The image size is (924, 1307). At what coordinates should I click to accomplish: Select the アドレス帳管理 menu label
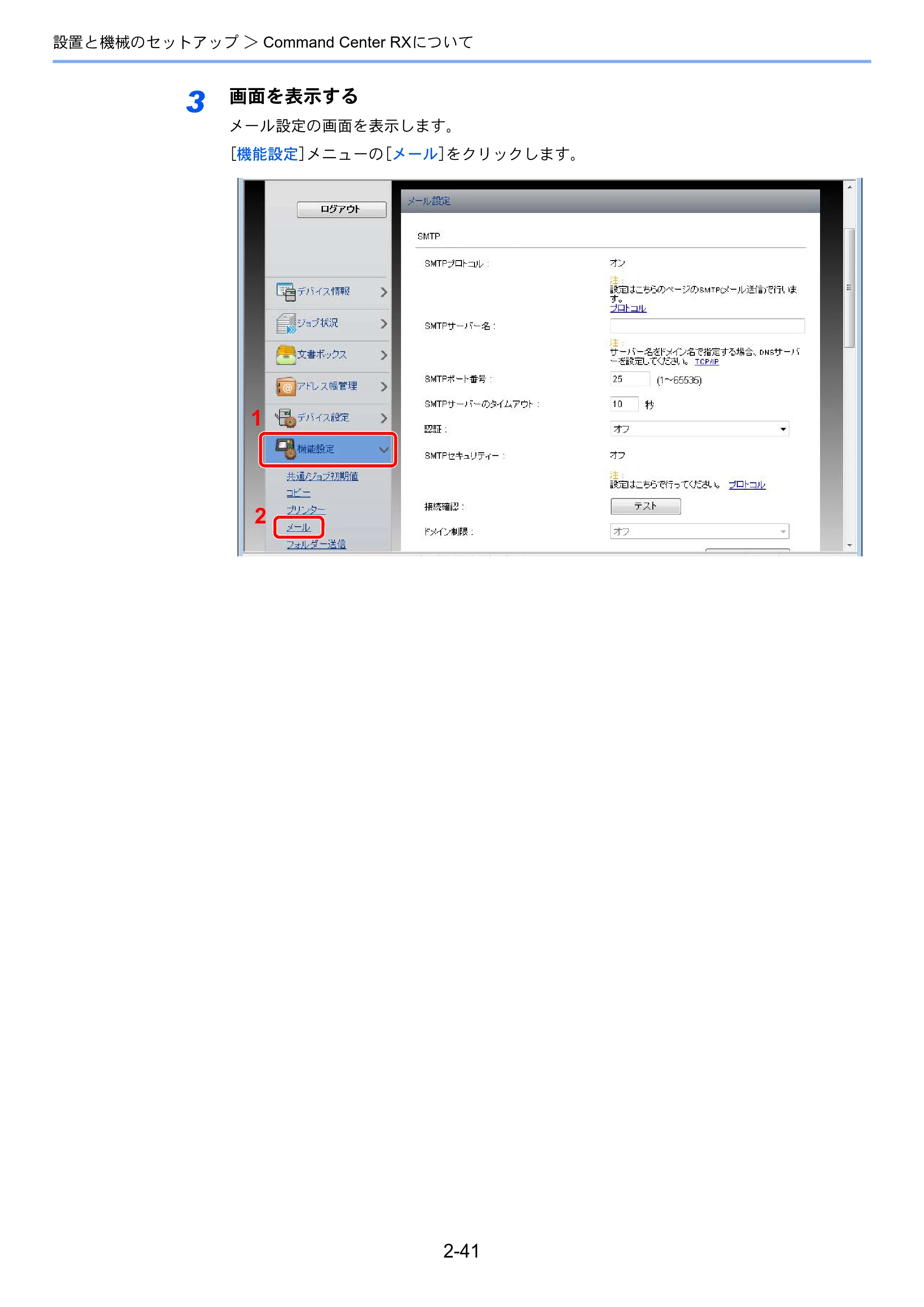click(328, 387)
